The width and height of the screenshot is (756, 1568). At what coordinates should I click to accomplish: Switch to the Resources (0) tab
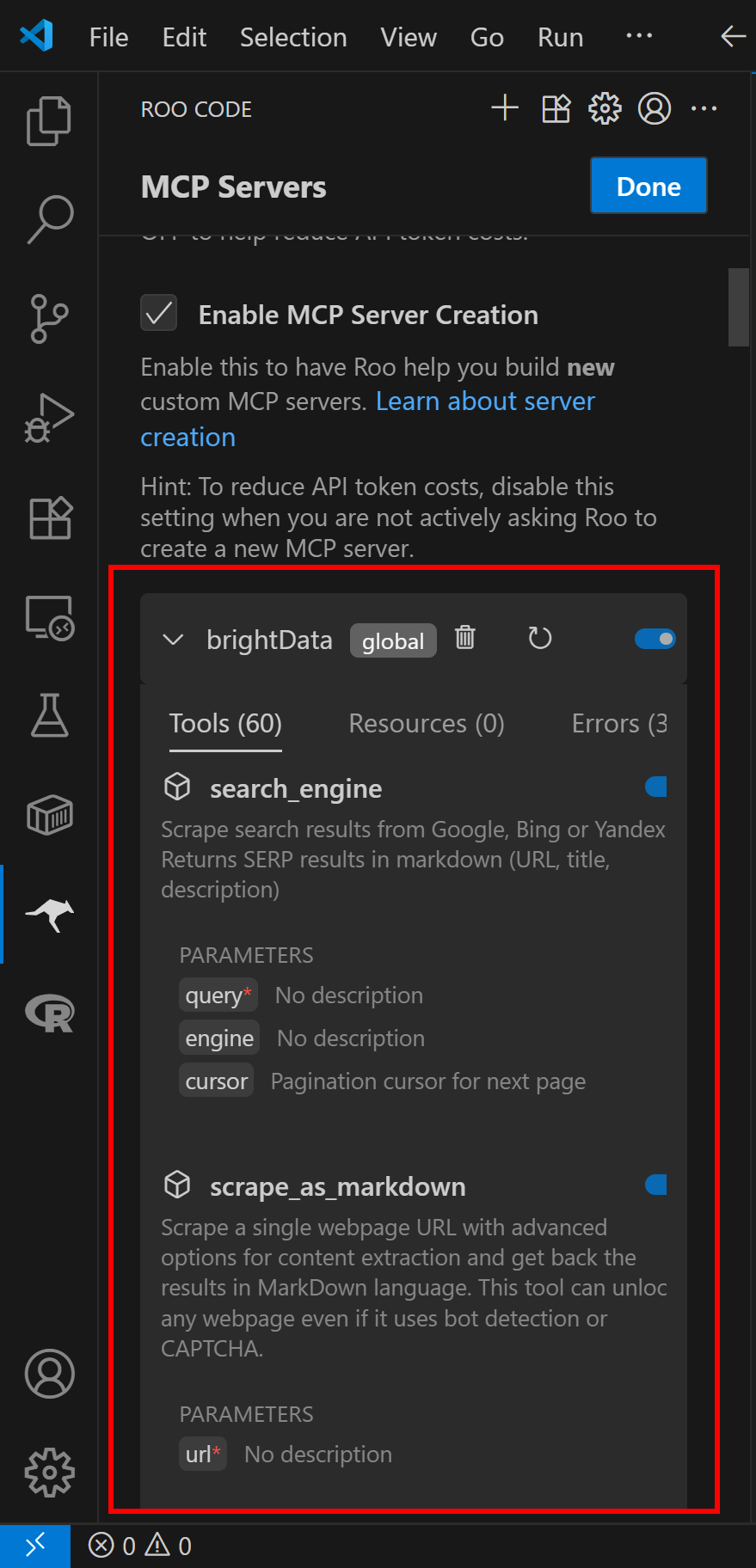point(427,724)
